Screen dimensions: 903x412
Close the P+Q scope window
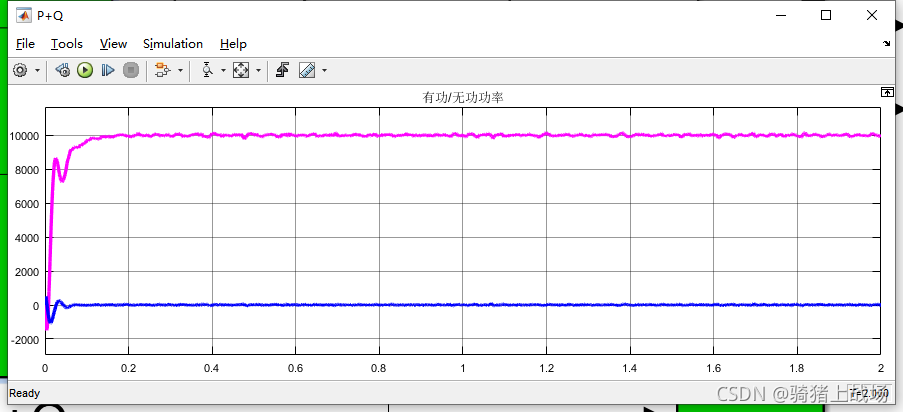[x=872, y=16]
